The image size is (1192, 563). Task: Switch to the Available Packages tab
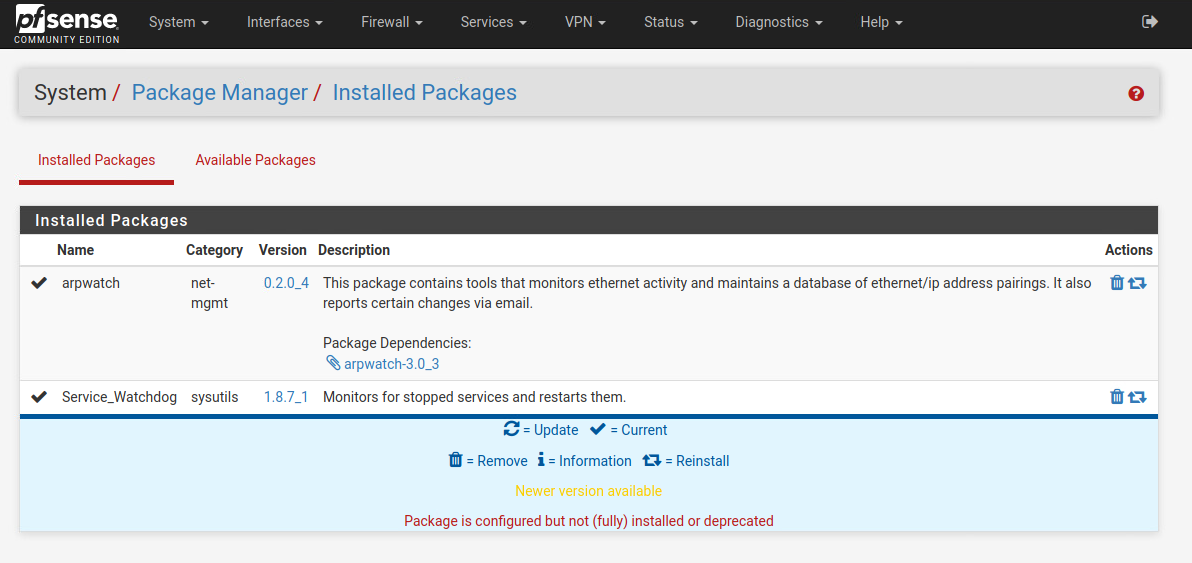255,160
